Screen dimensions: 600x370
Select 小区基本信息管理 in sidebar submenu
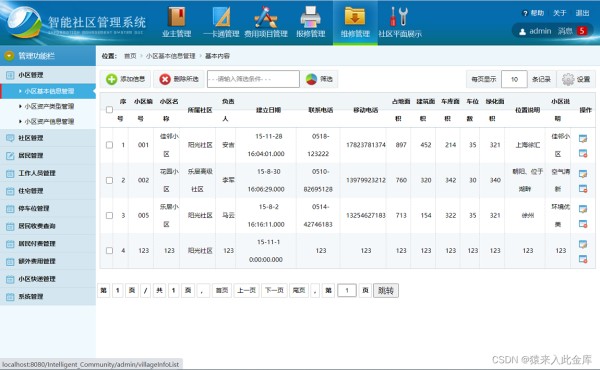48,91
